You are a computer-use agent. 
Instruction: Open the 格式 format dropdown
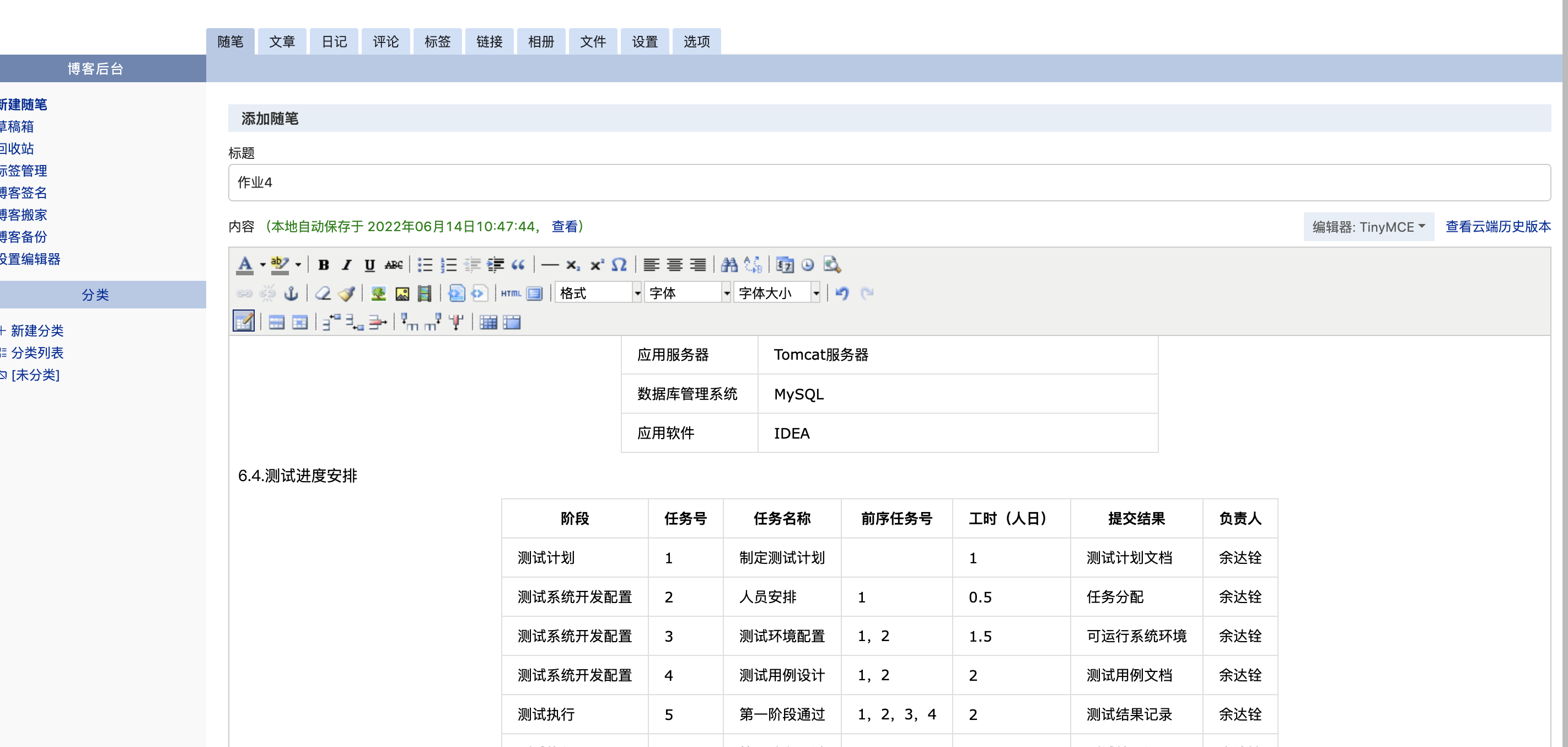[x=598, y=294]
